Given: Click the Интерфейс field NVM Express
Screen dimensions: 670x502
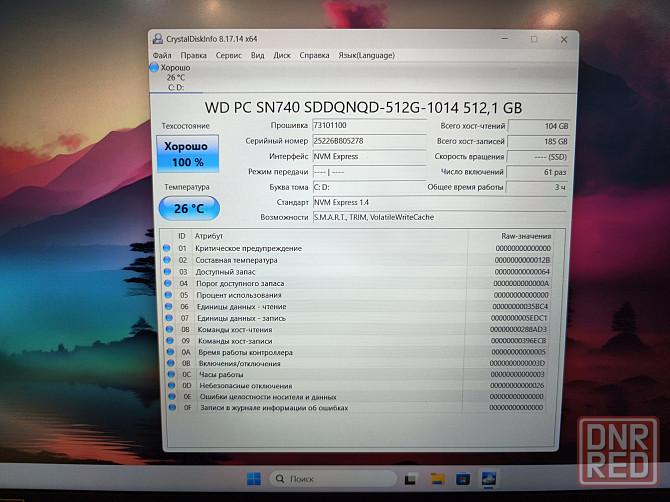Looking at the screenshot, I should click(369, 156).
